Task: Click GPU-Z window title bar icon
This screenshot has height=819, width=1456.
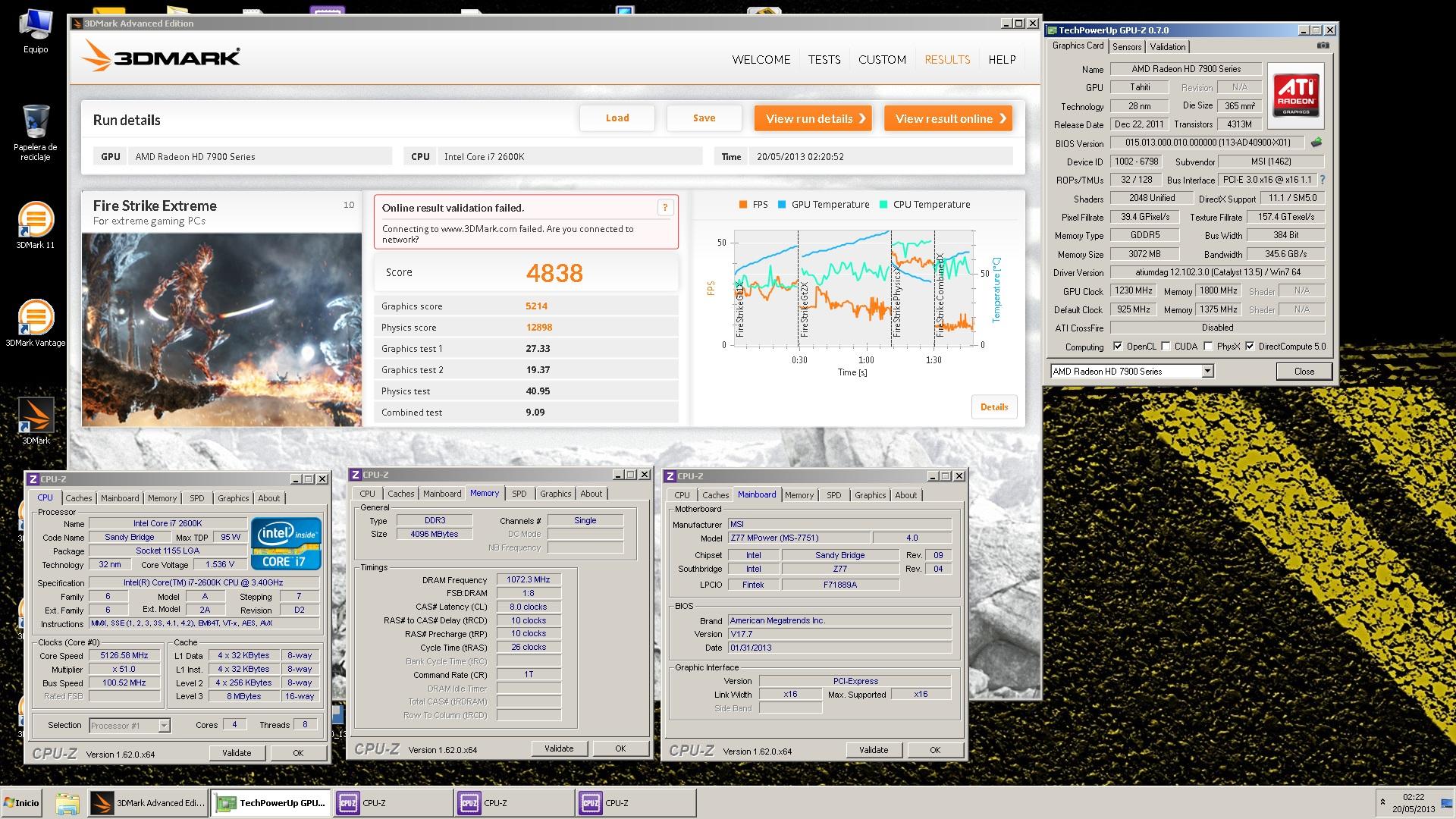Action: click(1052, 30)
